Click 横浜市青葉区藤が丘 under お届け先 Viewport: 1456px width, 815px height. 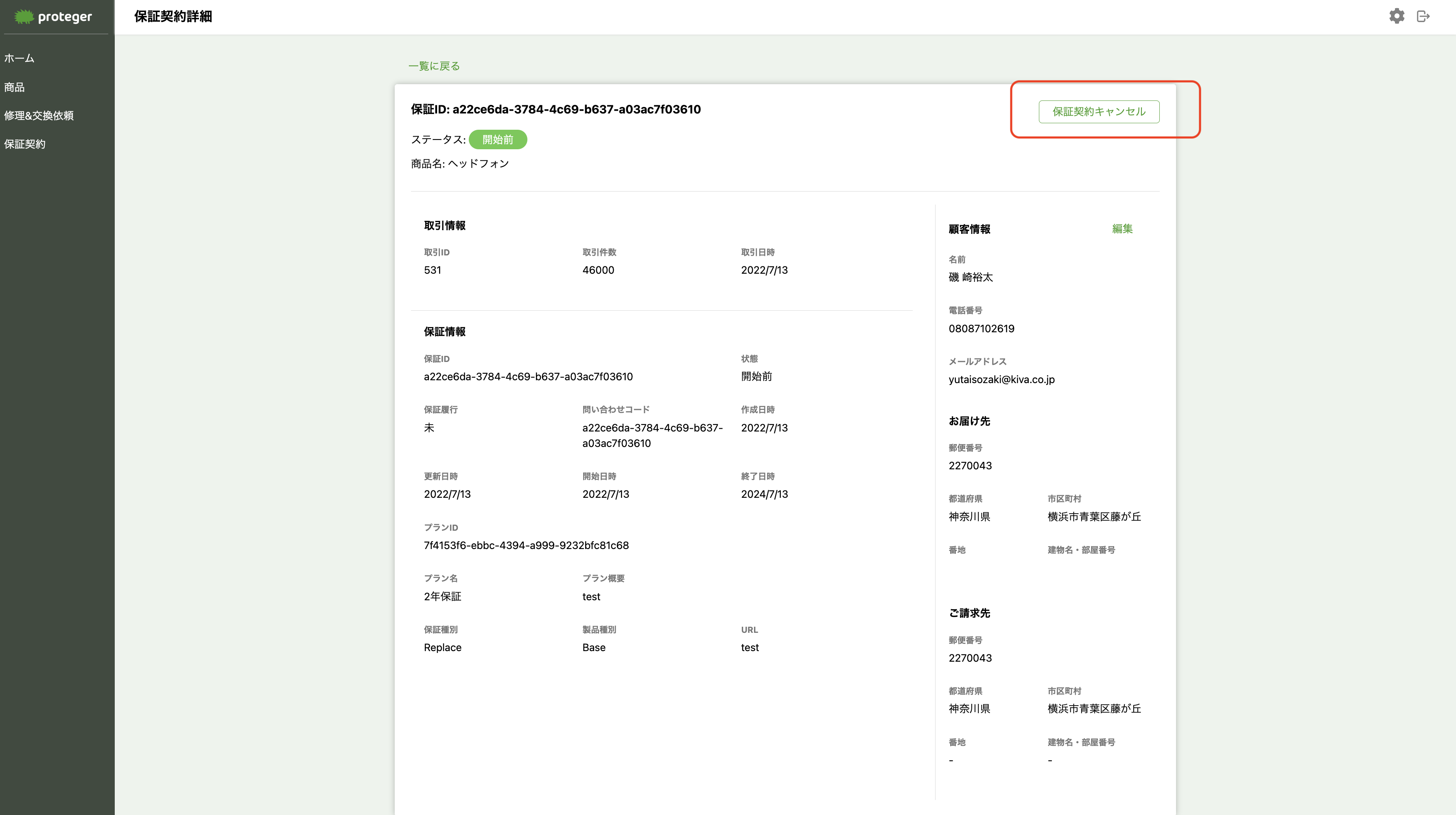pyautogui.click(x=1094, y=517)
